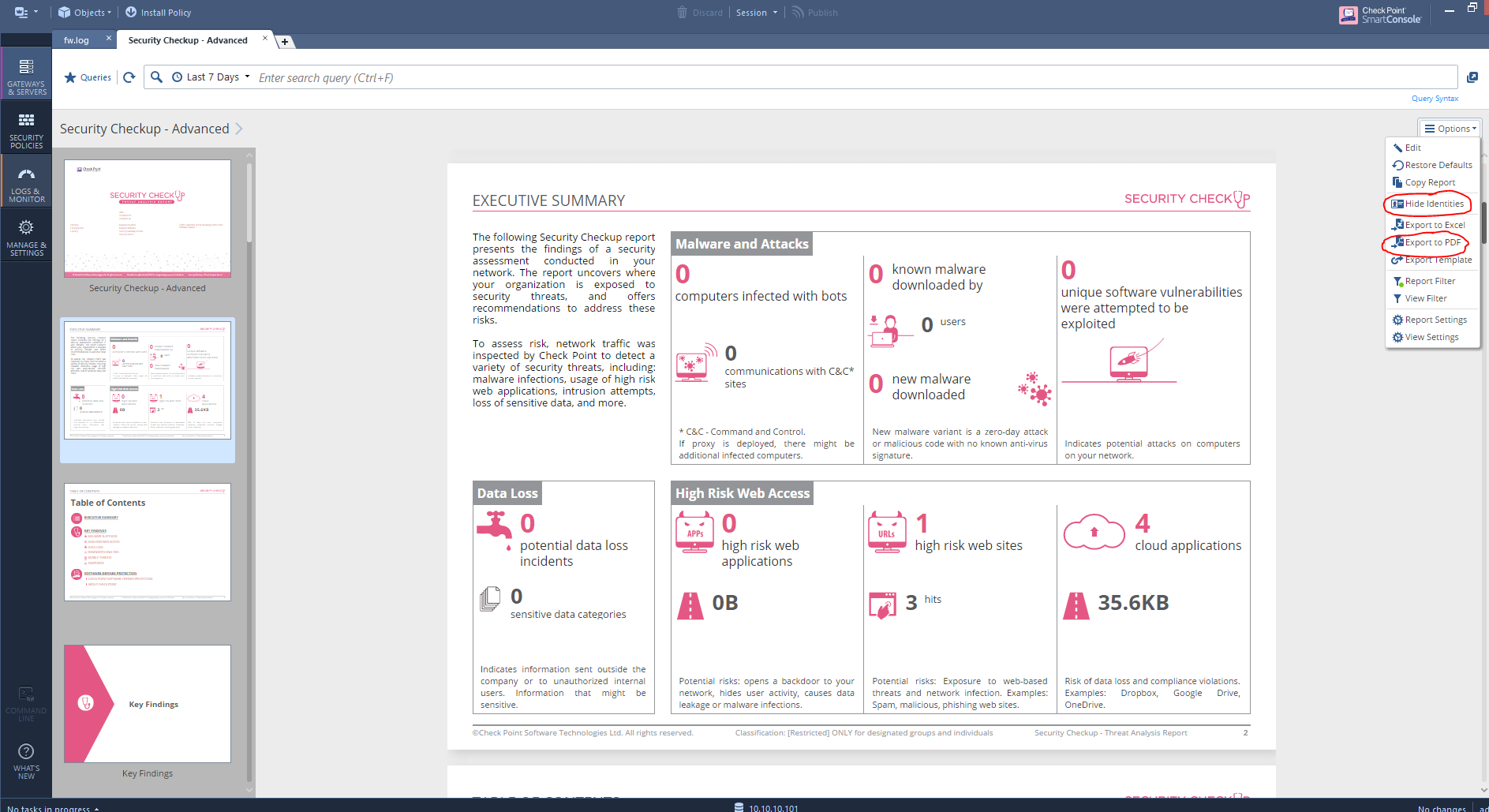1489x812 pixels.
Task: Click Publish button
Action: 815,13
